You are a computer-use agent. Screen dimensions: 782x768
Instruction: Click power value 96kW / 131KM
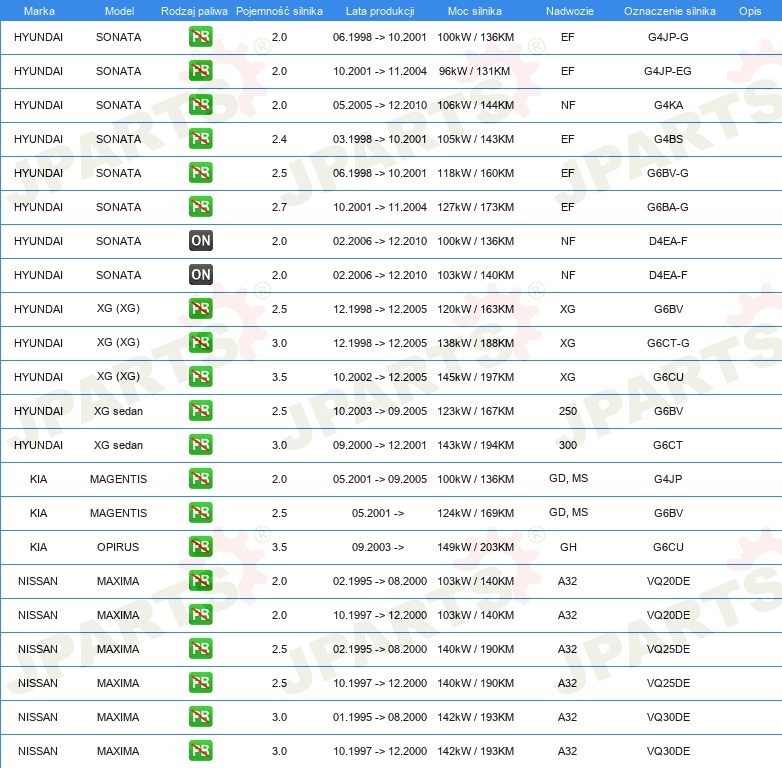[x=474, y=71]
